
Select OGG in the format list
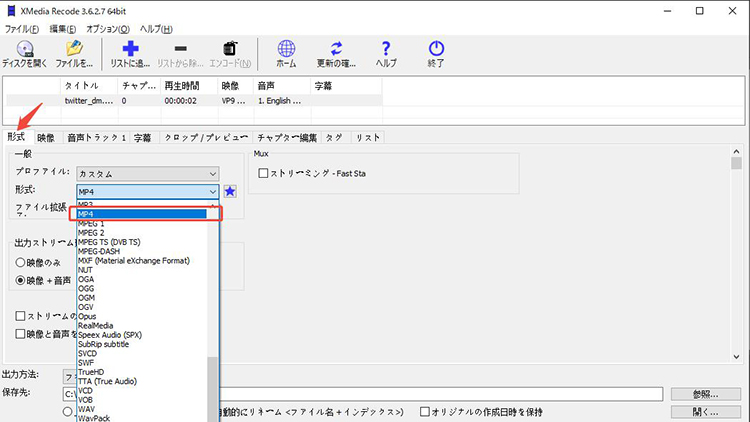pyautogui.click(x=142, y=289)
